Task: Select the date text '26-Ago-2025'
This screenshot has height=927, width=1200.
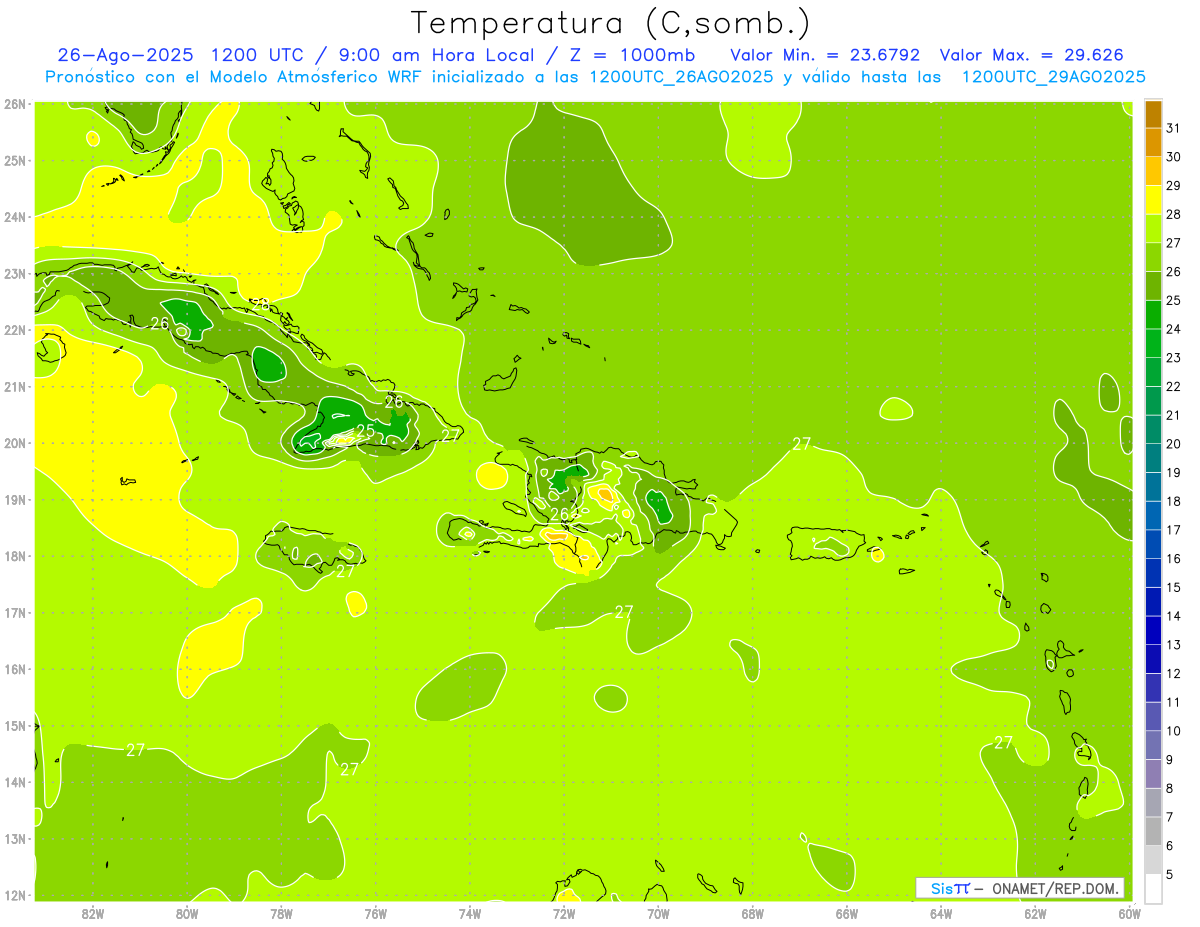Action: click(127, 55)
